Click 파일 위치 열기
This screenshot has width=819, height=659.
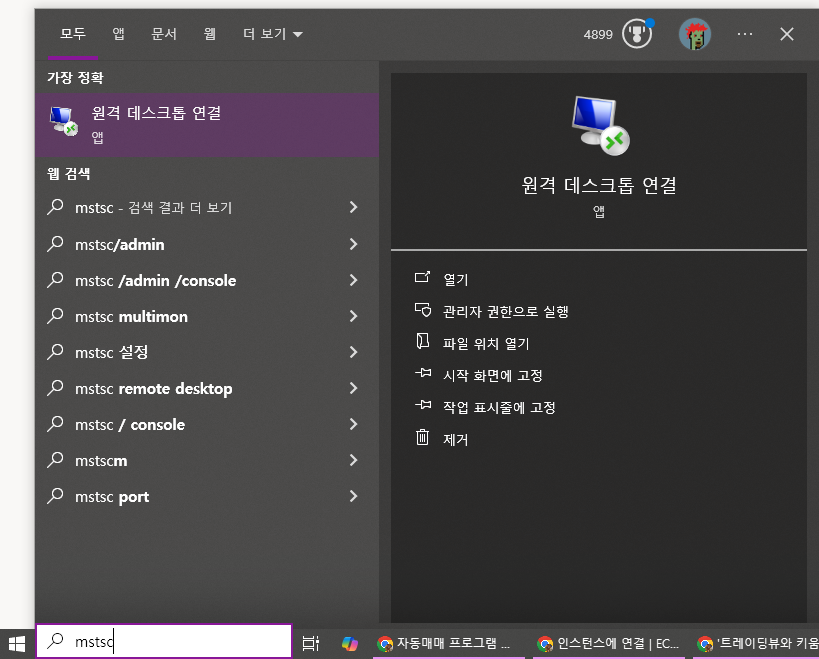[486, 343]
